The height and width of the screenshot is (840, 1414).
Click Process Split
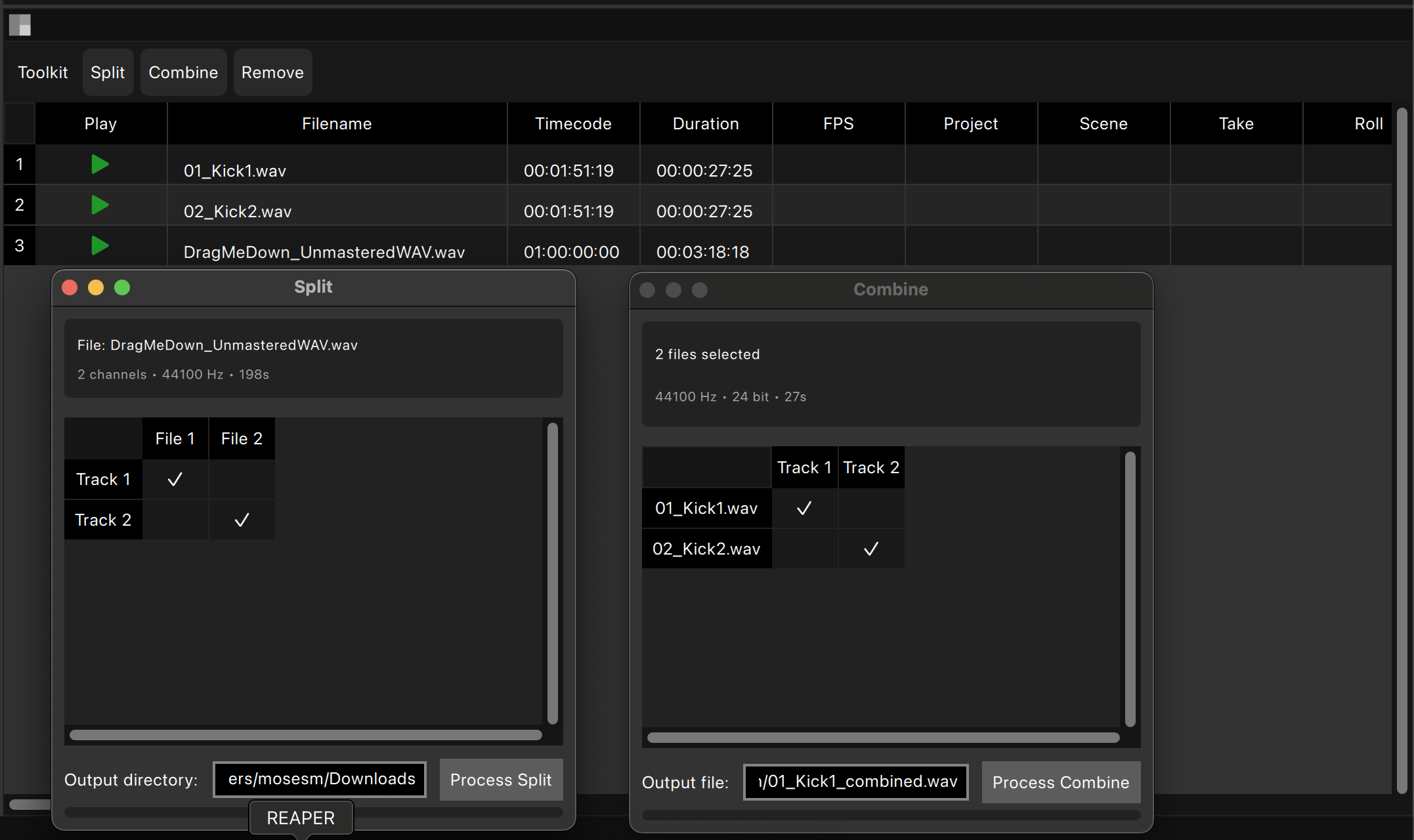pos(501,780)
